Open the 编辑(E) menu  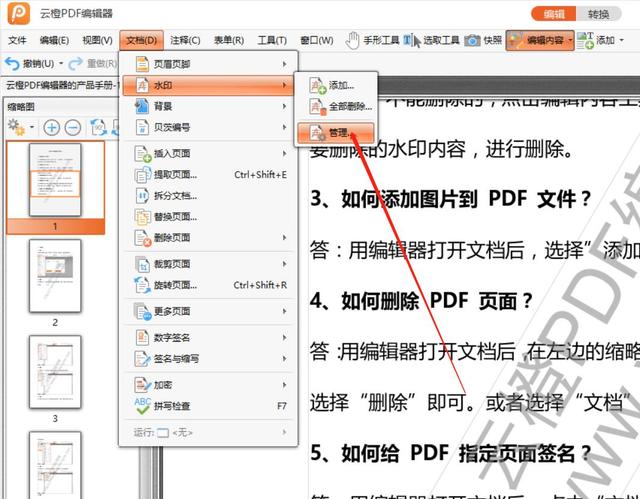point(54,40)
